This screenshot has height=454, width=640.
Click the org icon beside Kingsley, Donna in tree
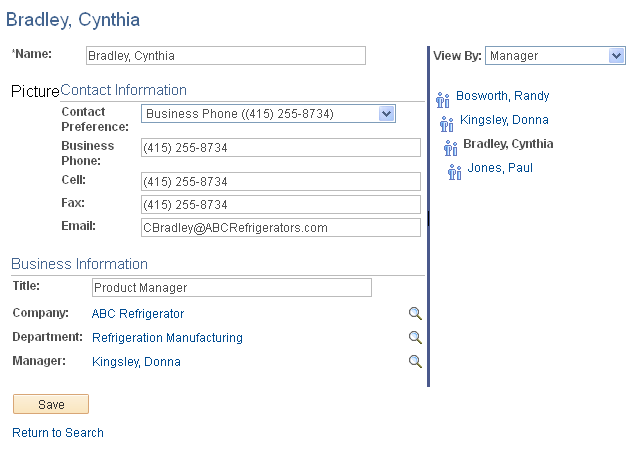click(447, 123)
